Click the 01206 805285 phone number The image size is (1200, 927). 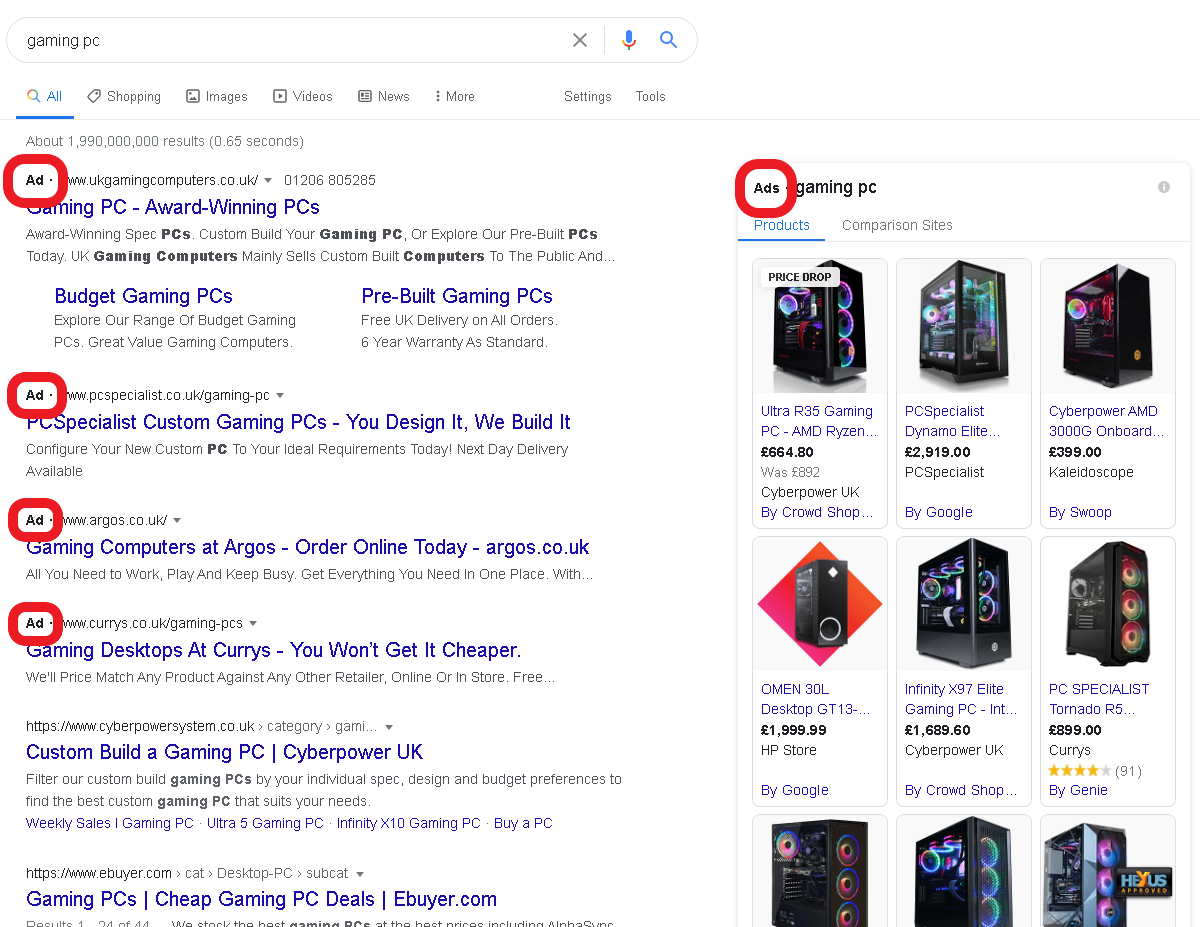tap(330, 181)
